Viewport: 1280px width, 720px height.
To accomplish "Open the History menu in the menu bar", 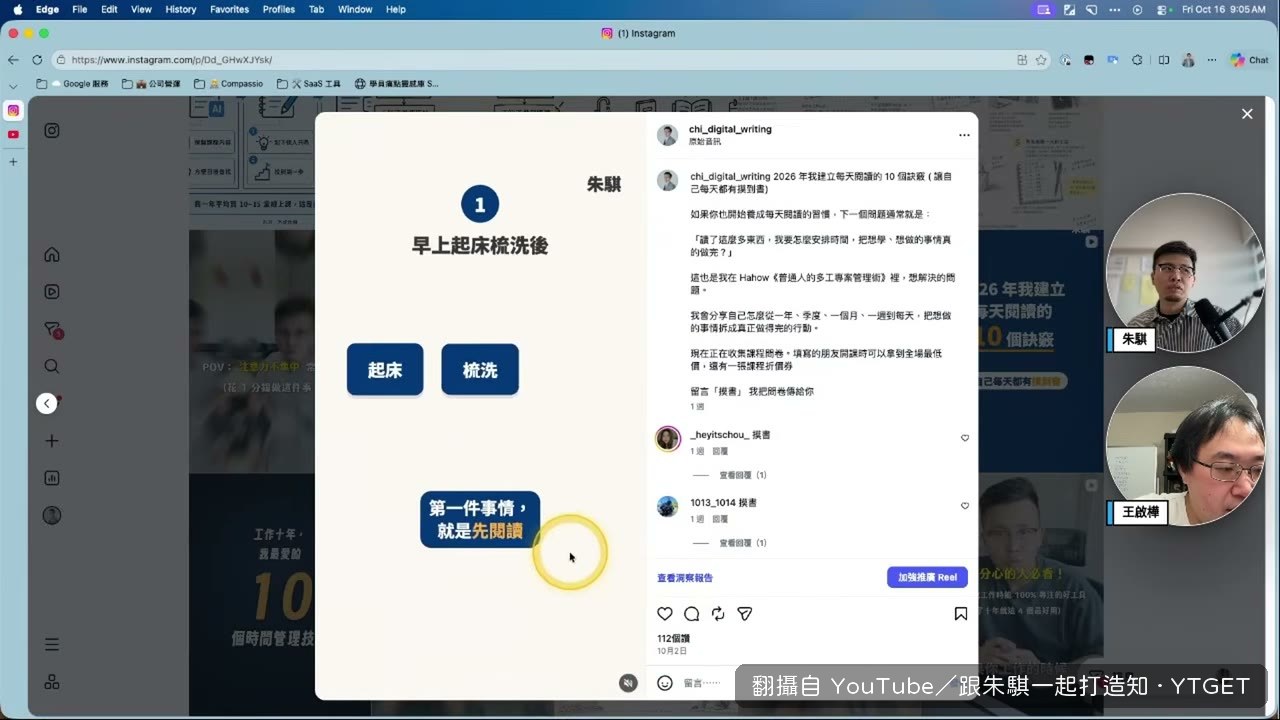I will pyautogui.click(x=181, y=9).
